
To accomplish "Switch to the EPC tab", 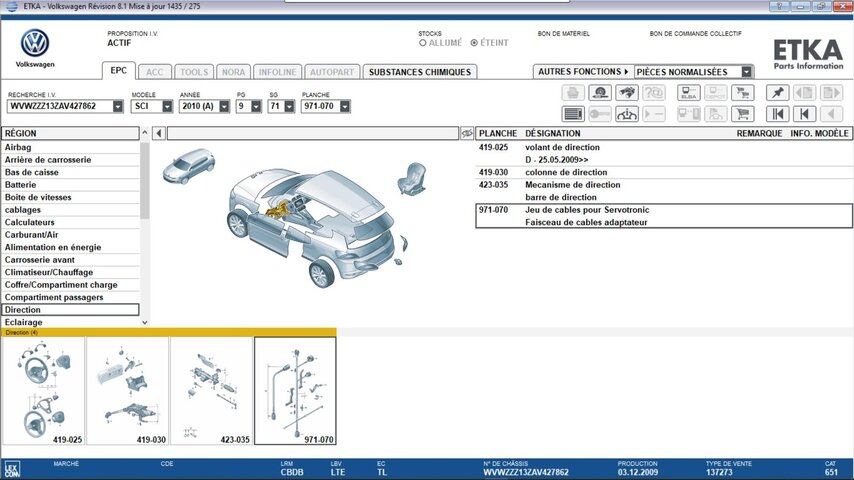I will pyautogui.click(x=118, y=70).
